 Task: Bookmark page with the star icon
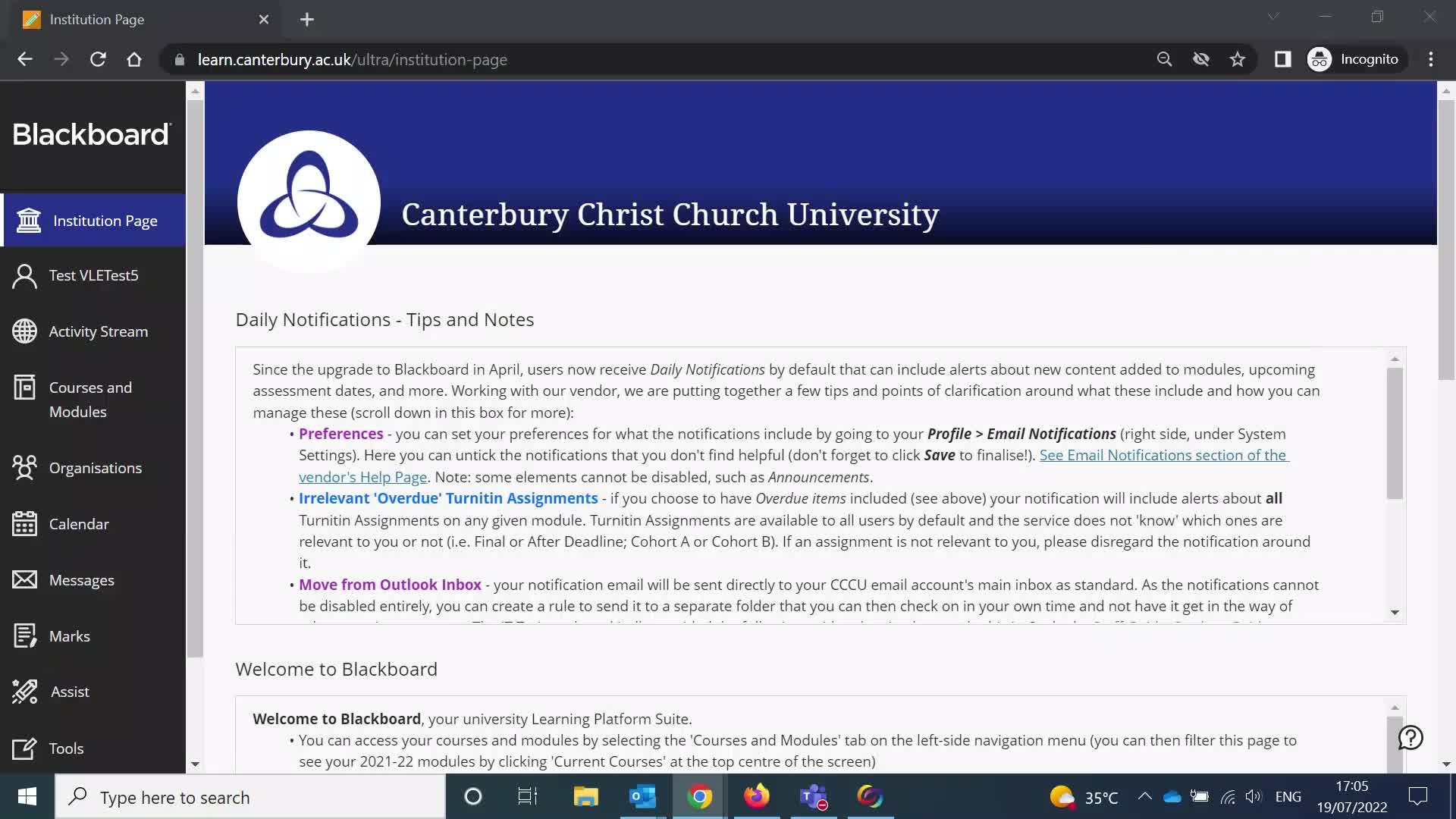pyautogui.click(x=1238, y=59)
